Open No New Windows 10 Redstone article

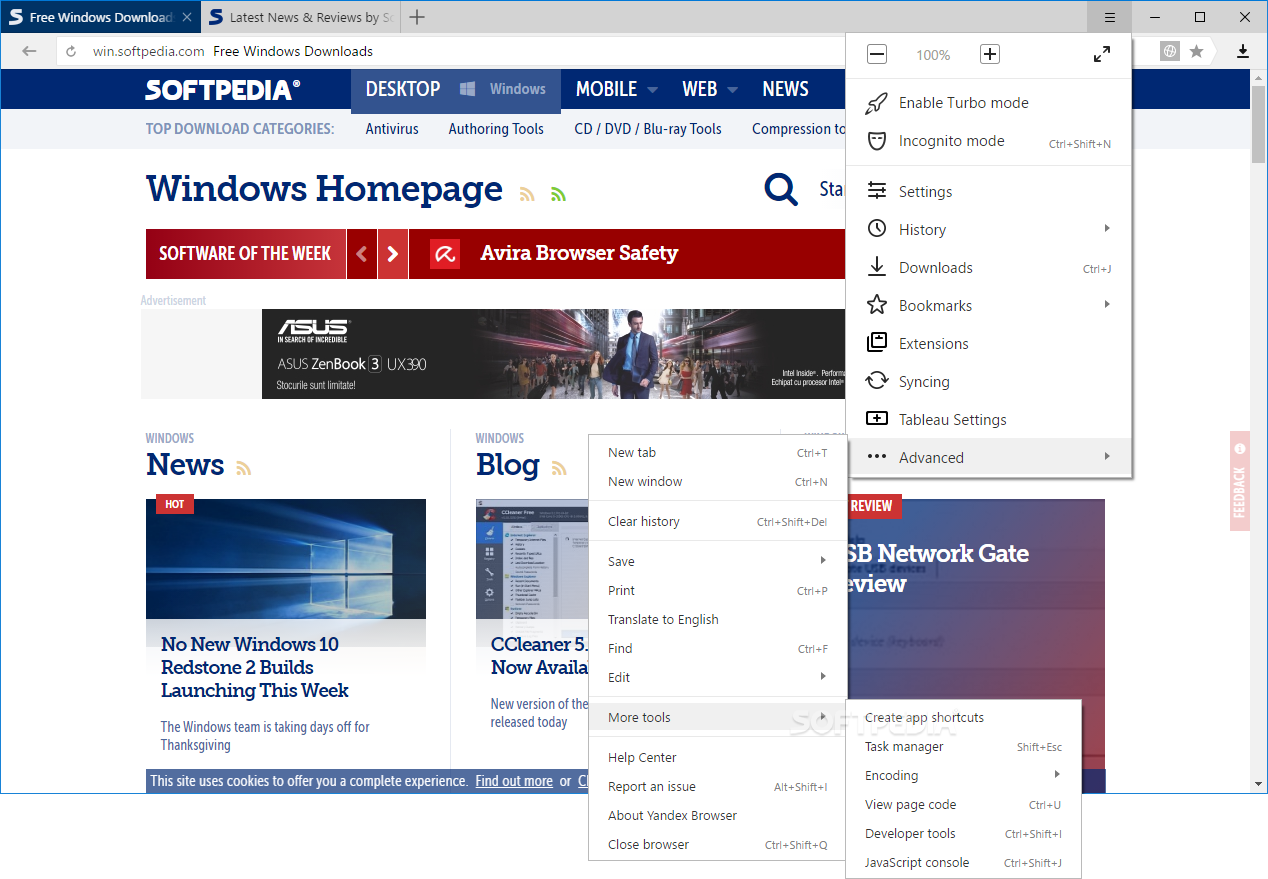coord(255,667)
